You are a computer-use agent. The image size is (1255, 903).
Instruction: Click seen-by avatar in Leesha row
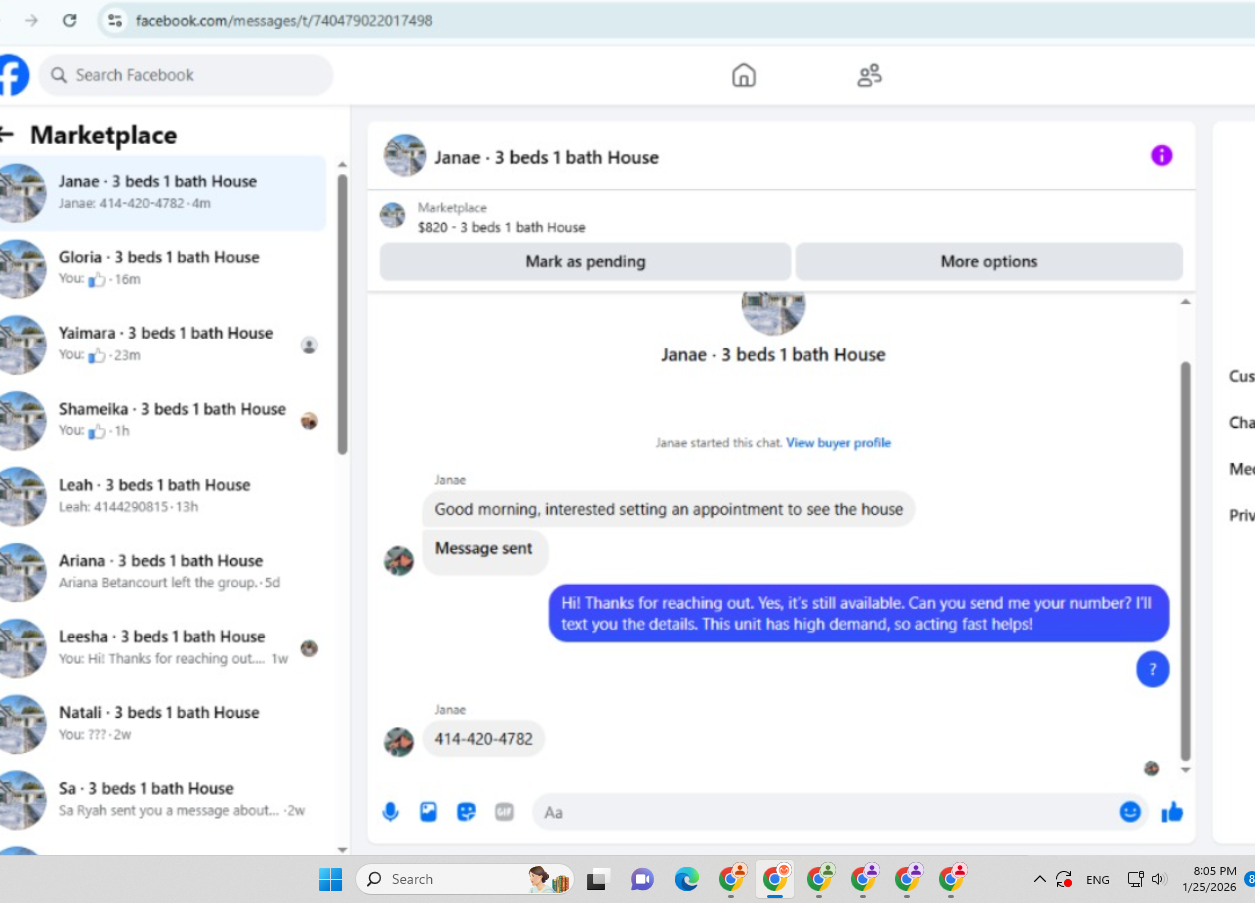(x=309, y=648)
